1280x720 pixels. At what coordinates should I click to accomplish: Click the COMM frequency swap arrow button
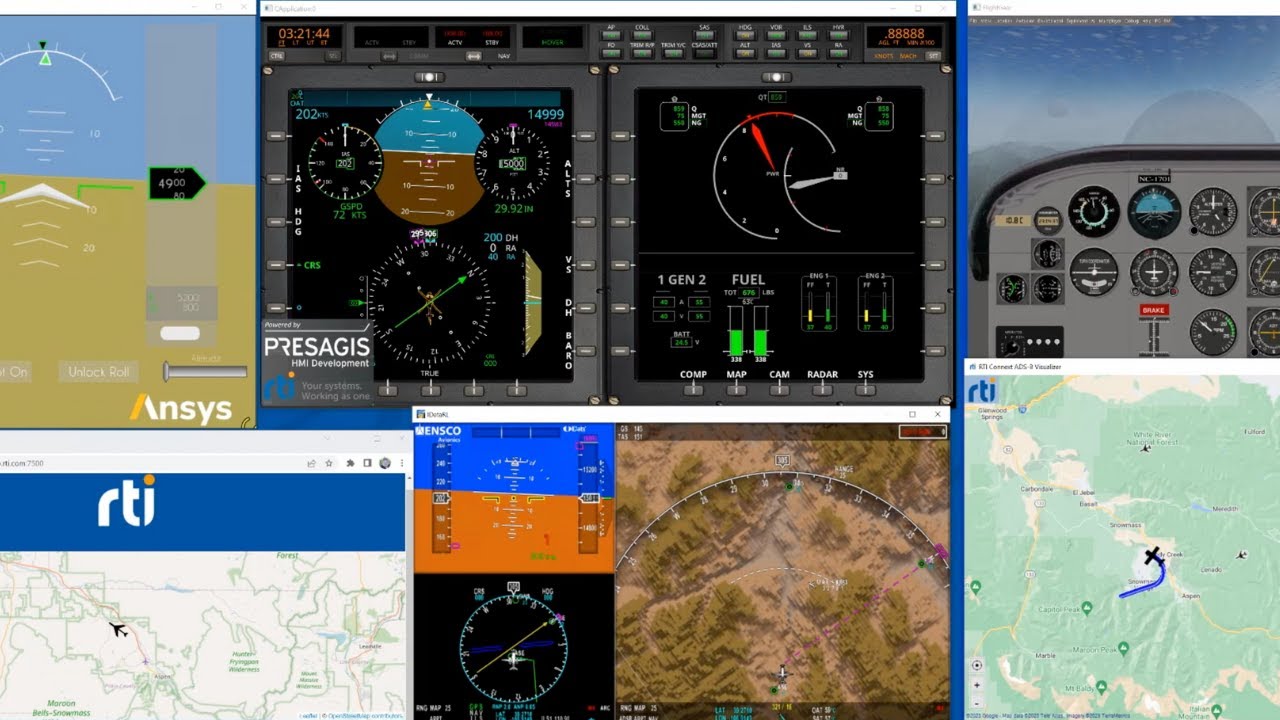pyautogui.click(x=389, y=56)
